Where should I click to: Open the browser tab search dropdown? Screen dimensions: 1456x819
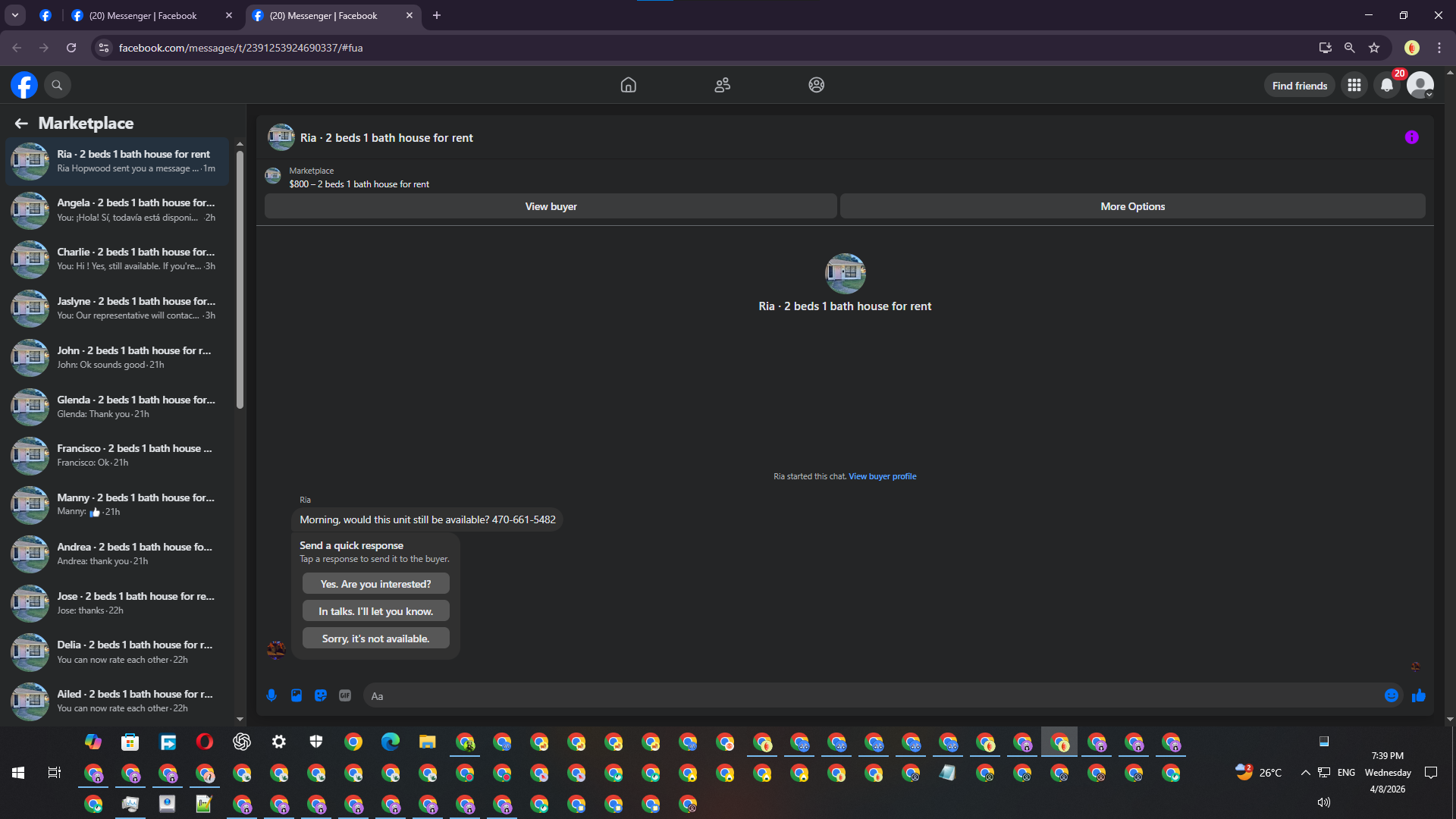click(x=14, y=15)
